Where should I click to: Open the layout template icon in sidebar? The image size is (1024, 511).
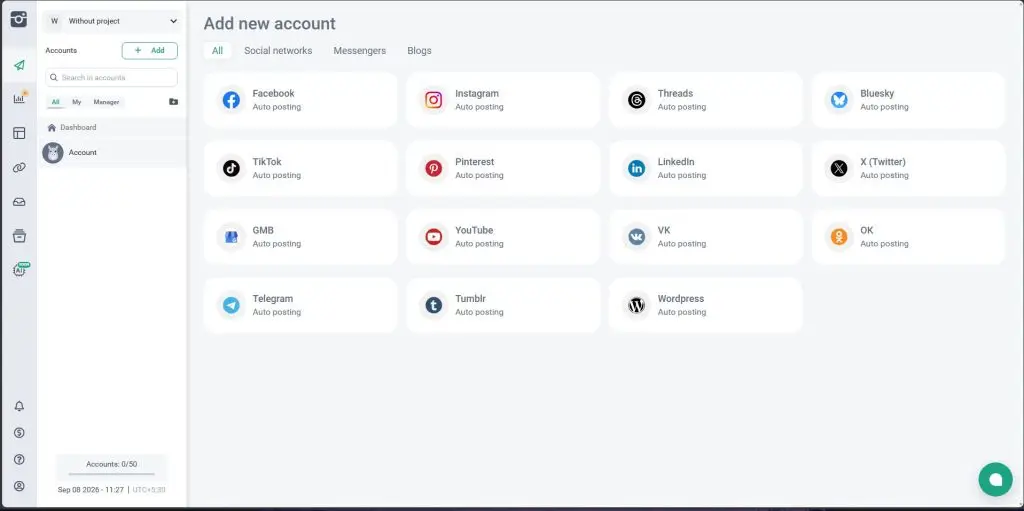coord(19,133)
